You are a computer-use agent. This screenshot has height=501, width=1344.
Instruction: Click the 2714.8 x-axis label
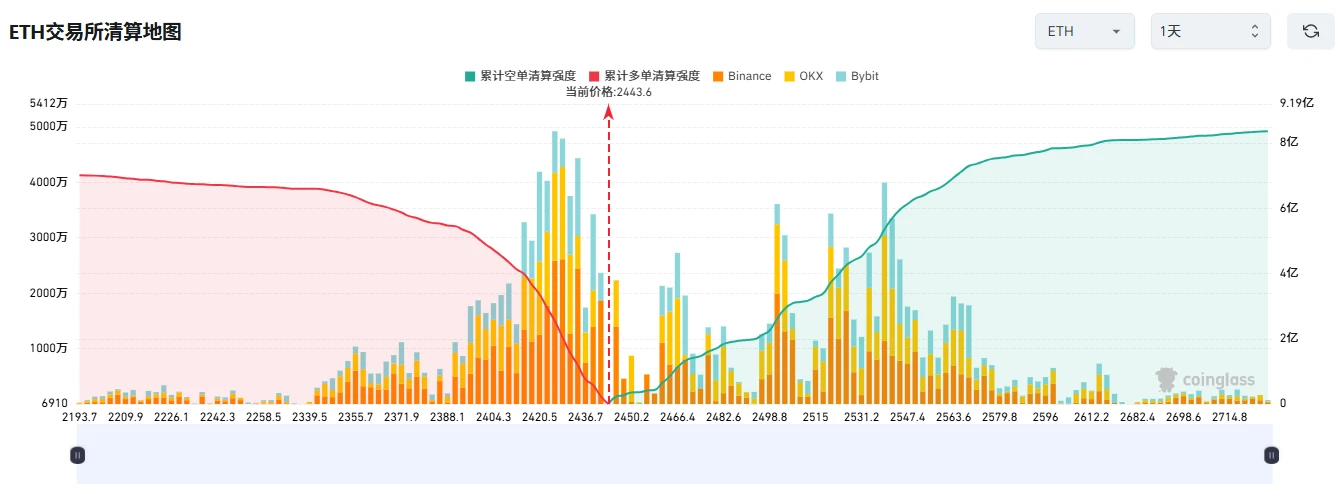point(1230,417)
